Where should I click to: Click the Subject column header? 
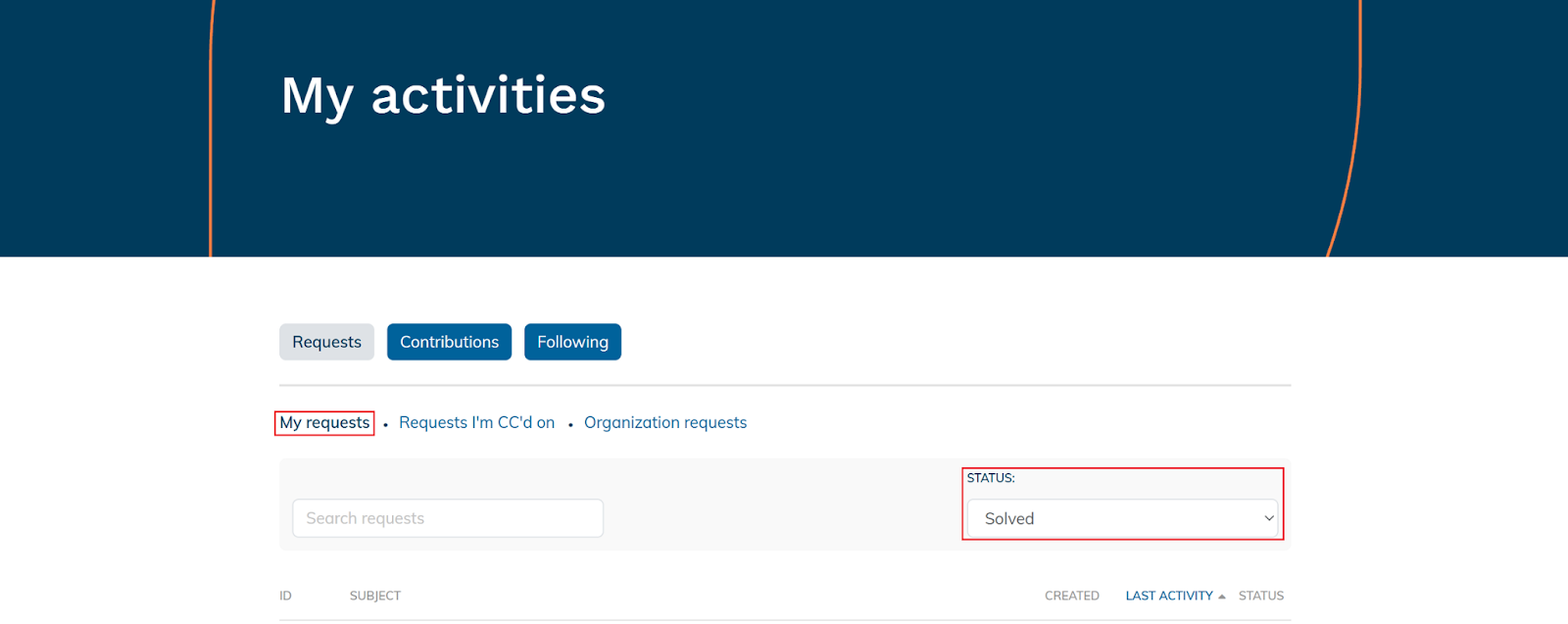374,596
